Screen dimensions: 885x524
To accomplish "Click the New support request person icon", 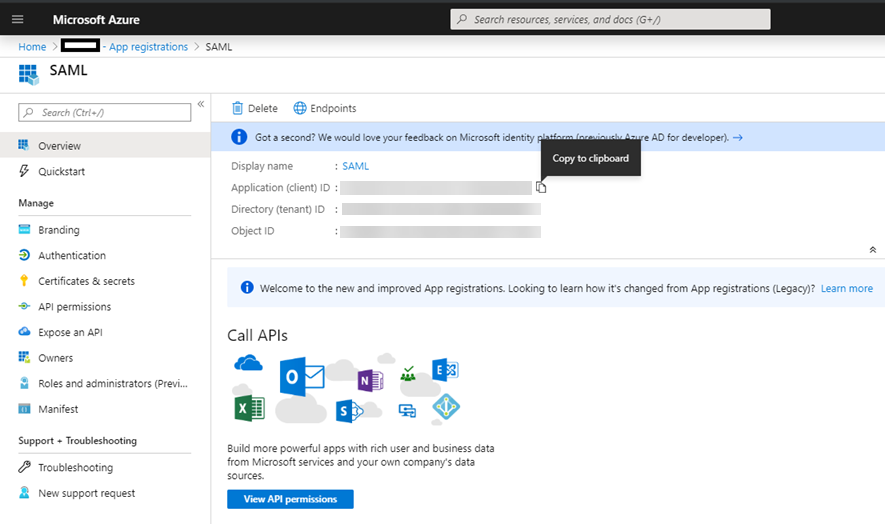I will 24,492.
